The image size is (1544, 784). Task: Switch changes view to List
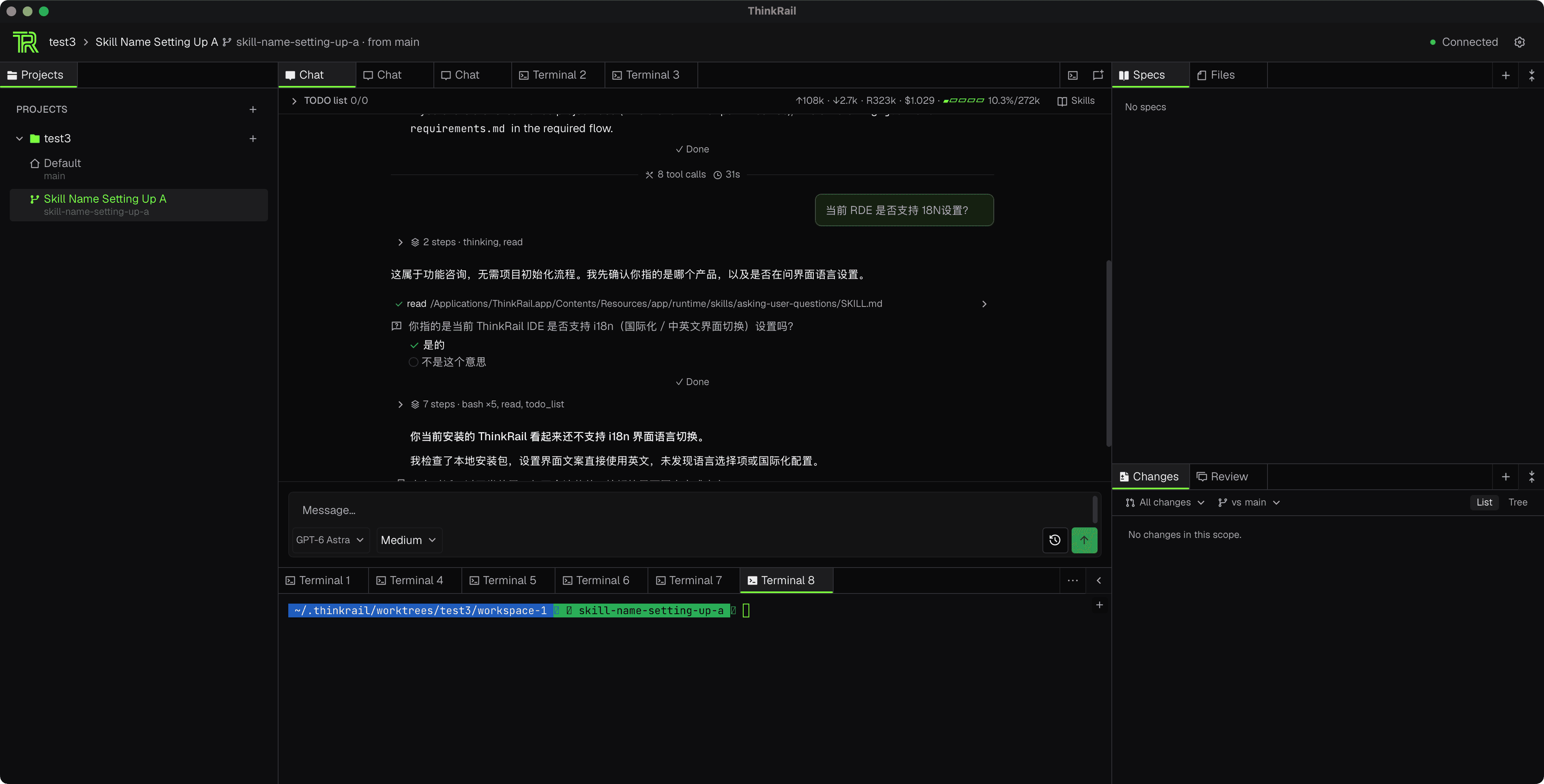tap(1484, 502)
